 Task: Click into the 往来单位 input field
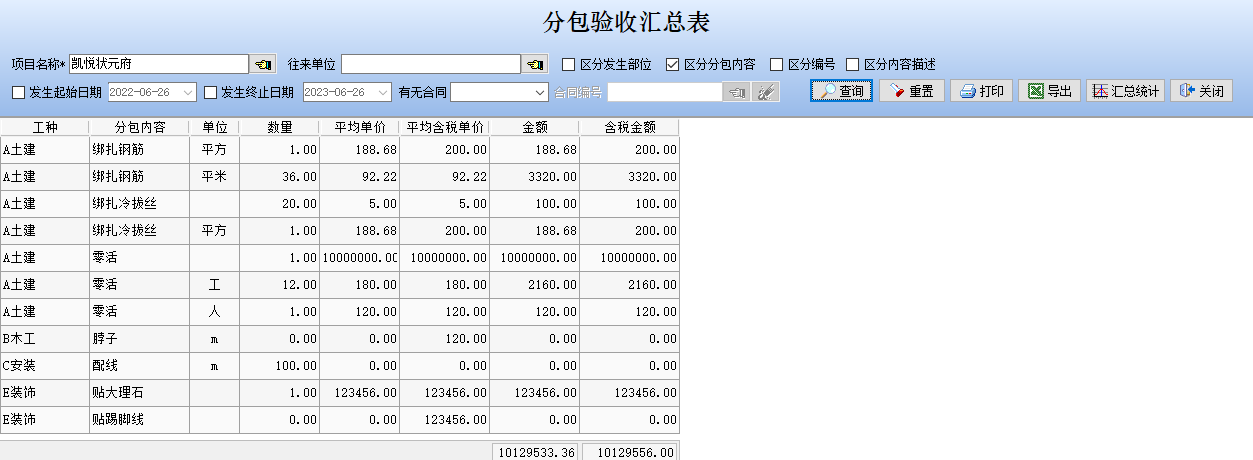tap(430, 64)
